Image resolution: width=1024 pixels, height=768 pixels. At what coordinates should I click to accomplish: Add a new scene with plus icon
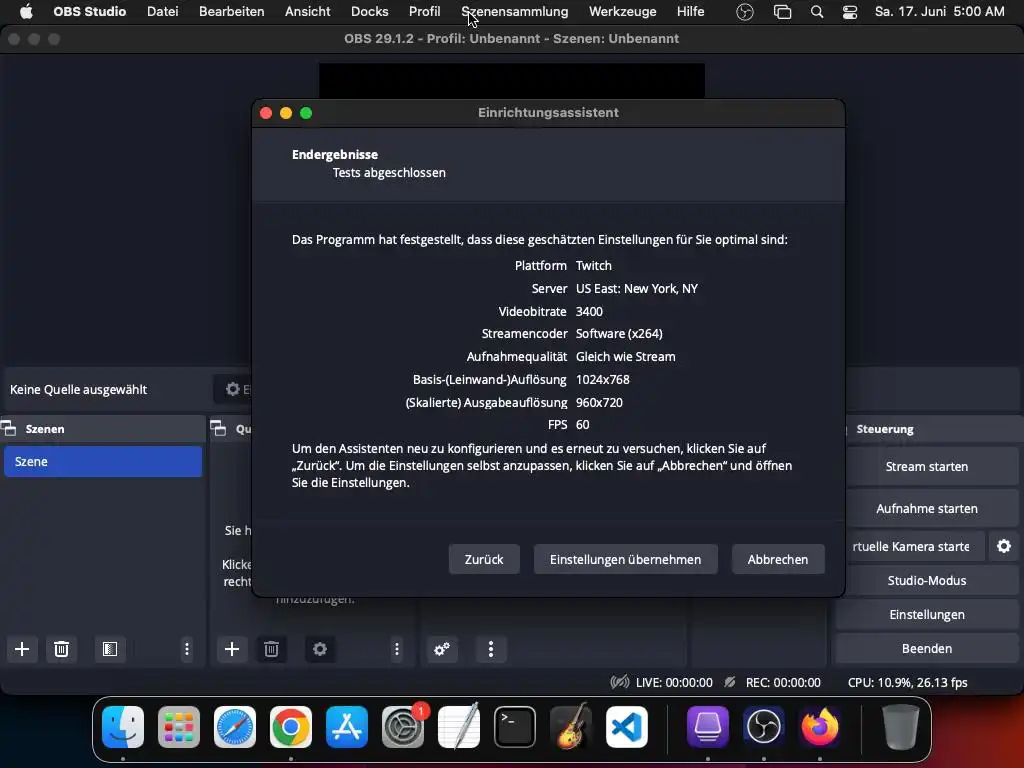point(22,649)
